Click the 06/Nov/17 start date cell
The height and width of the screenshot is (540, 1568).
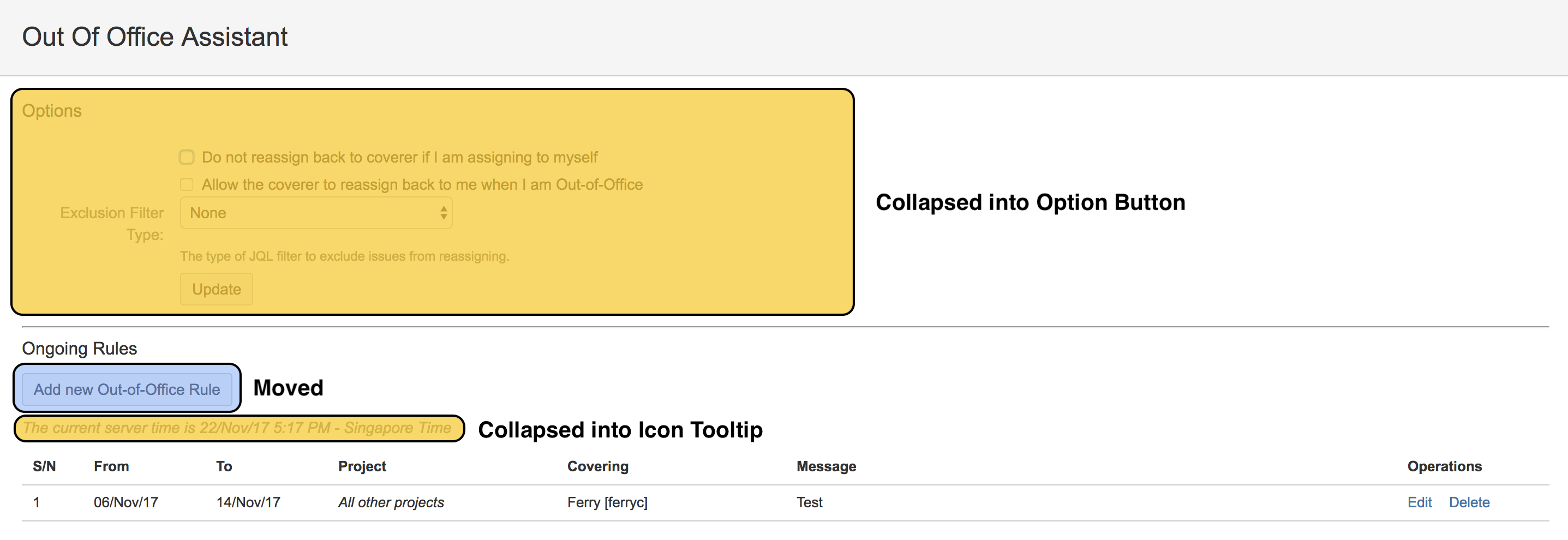[x=126, y=502]
